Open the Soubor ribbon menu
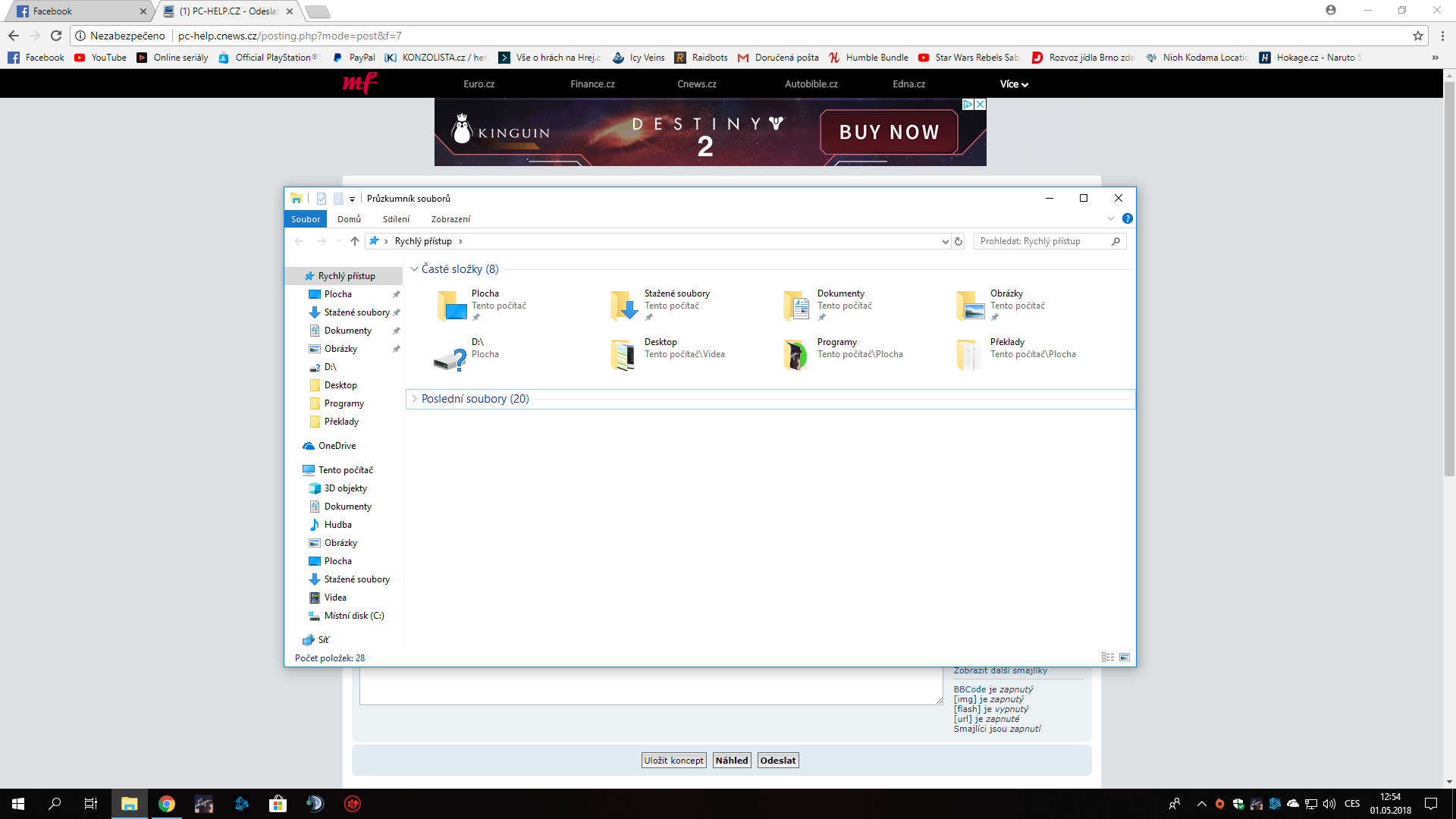 [x=306, y=219]
